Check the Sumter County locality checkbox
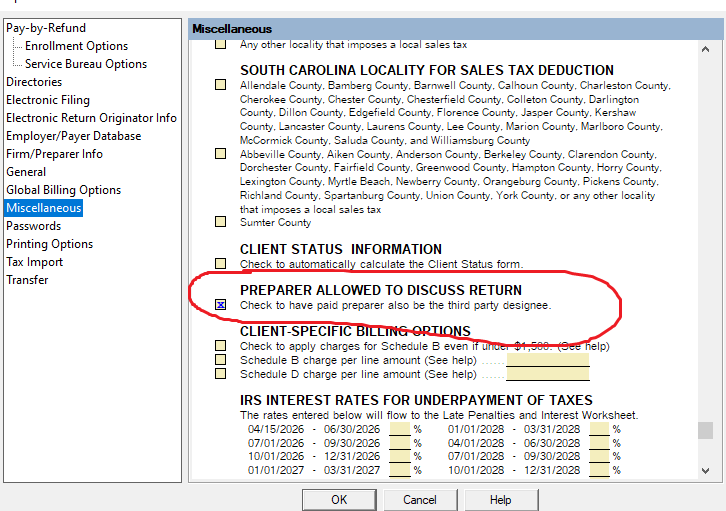 click(221, 223)
